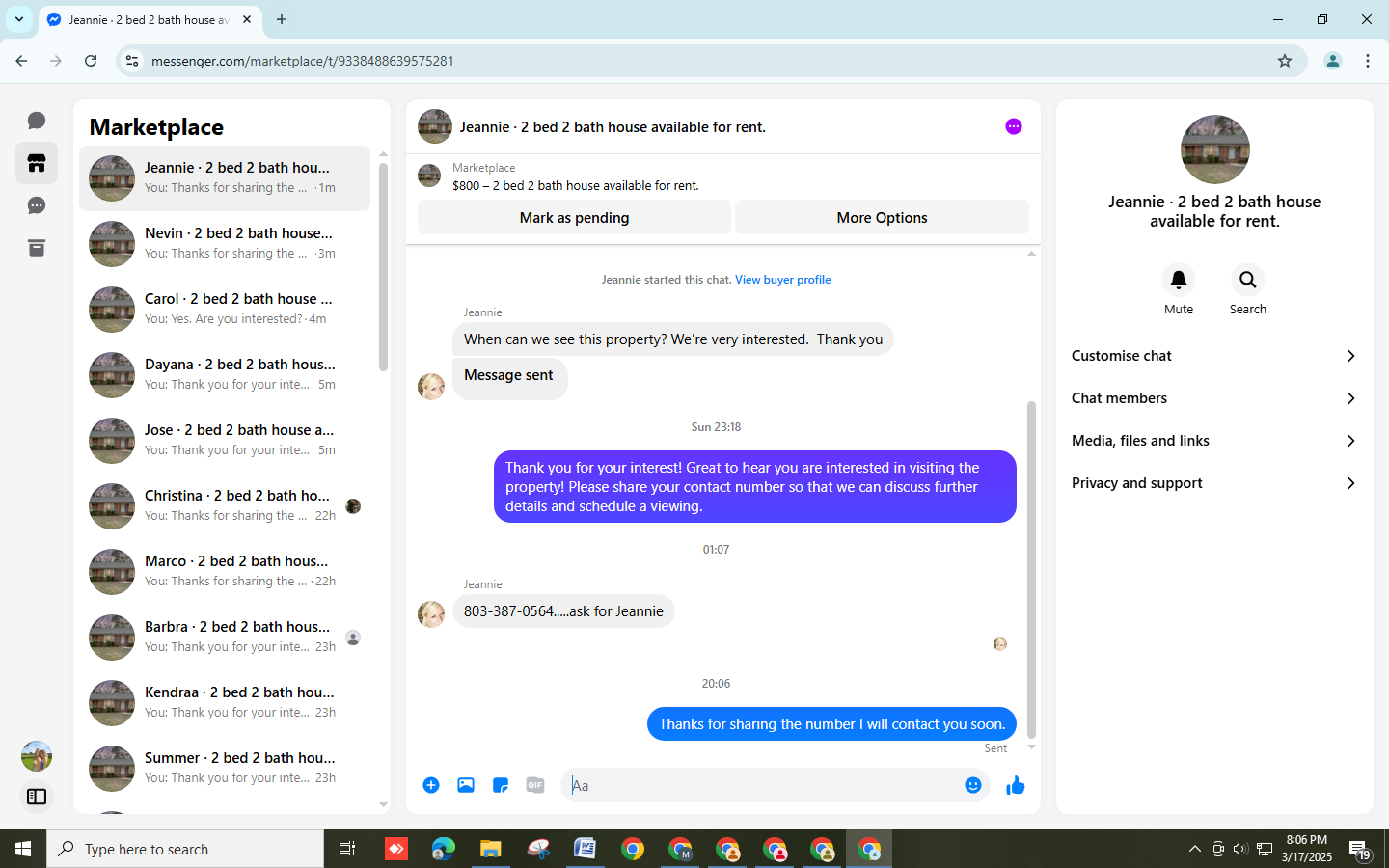Image resolution: width=1389 pixels, height=868 pixels.
Task: Open Microsoft Edge from taskbar
Action: (443, 849)
